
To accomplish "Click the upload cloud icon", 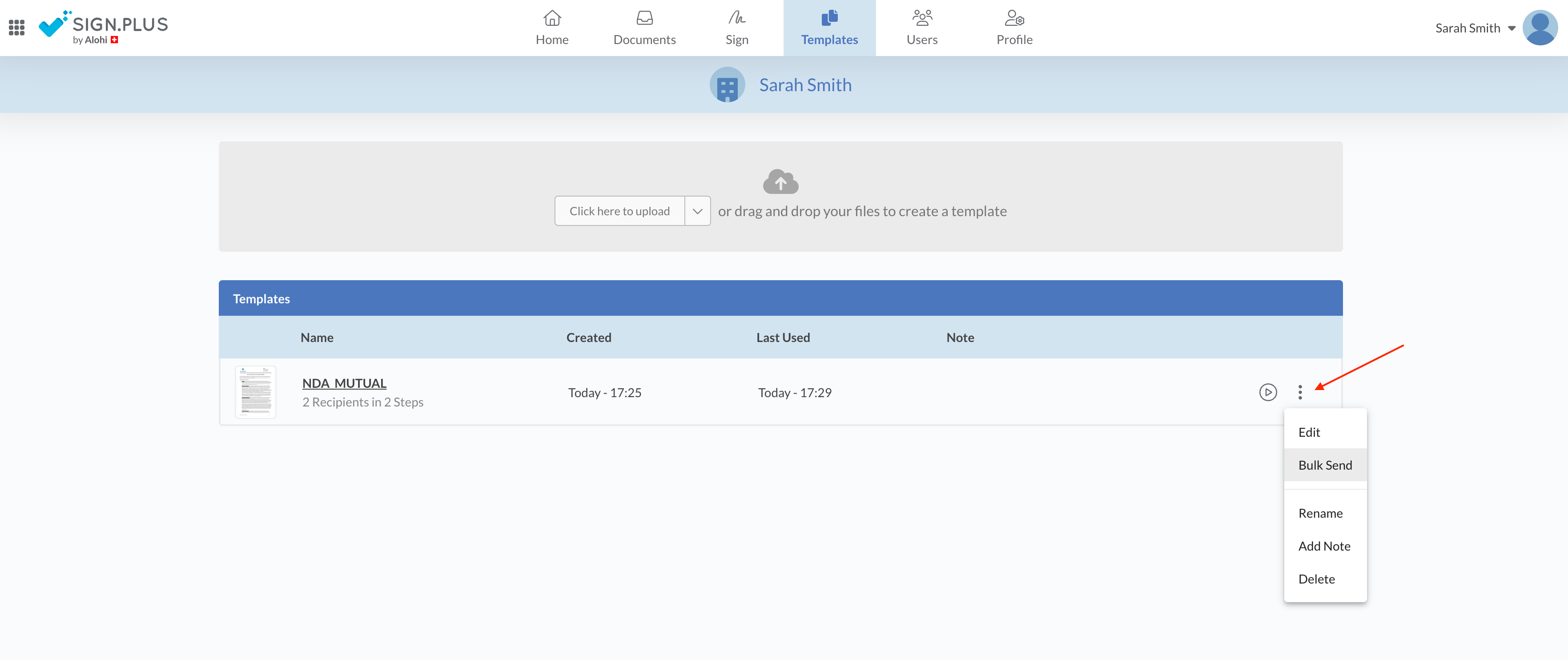I will [781, 182].
